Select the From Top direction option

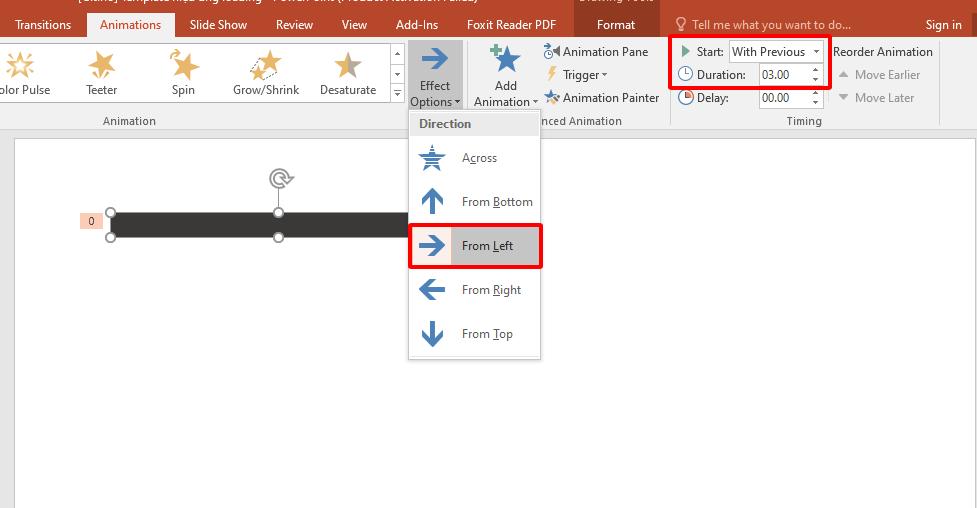[x=474, y=334]
